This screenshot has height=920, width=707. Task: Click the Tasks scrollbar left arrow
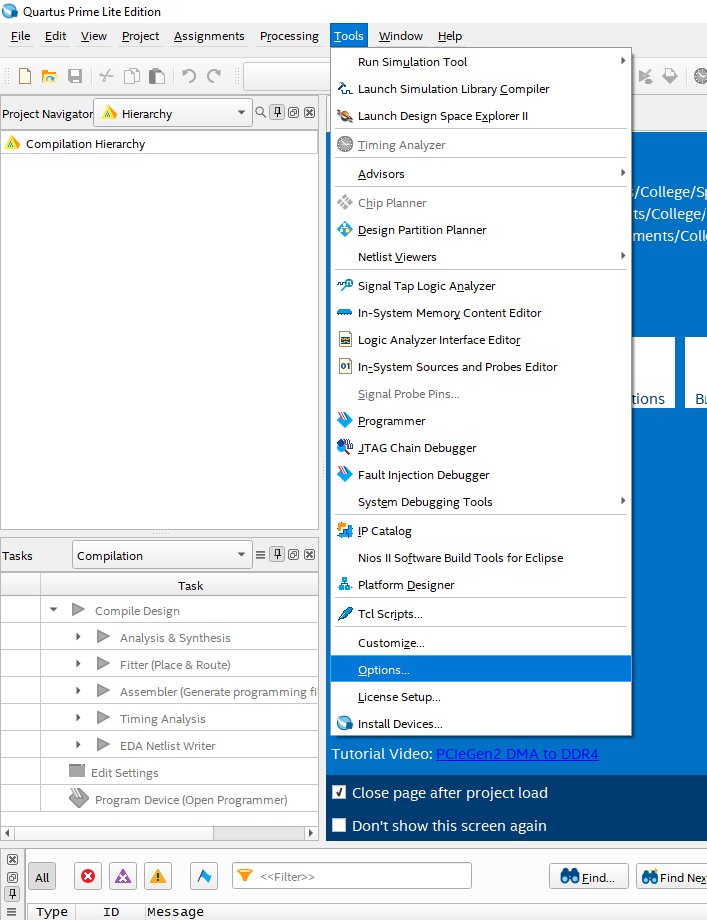tap(7, 833)
